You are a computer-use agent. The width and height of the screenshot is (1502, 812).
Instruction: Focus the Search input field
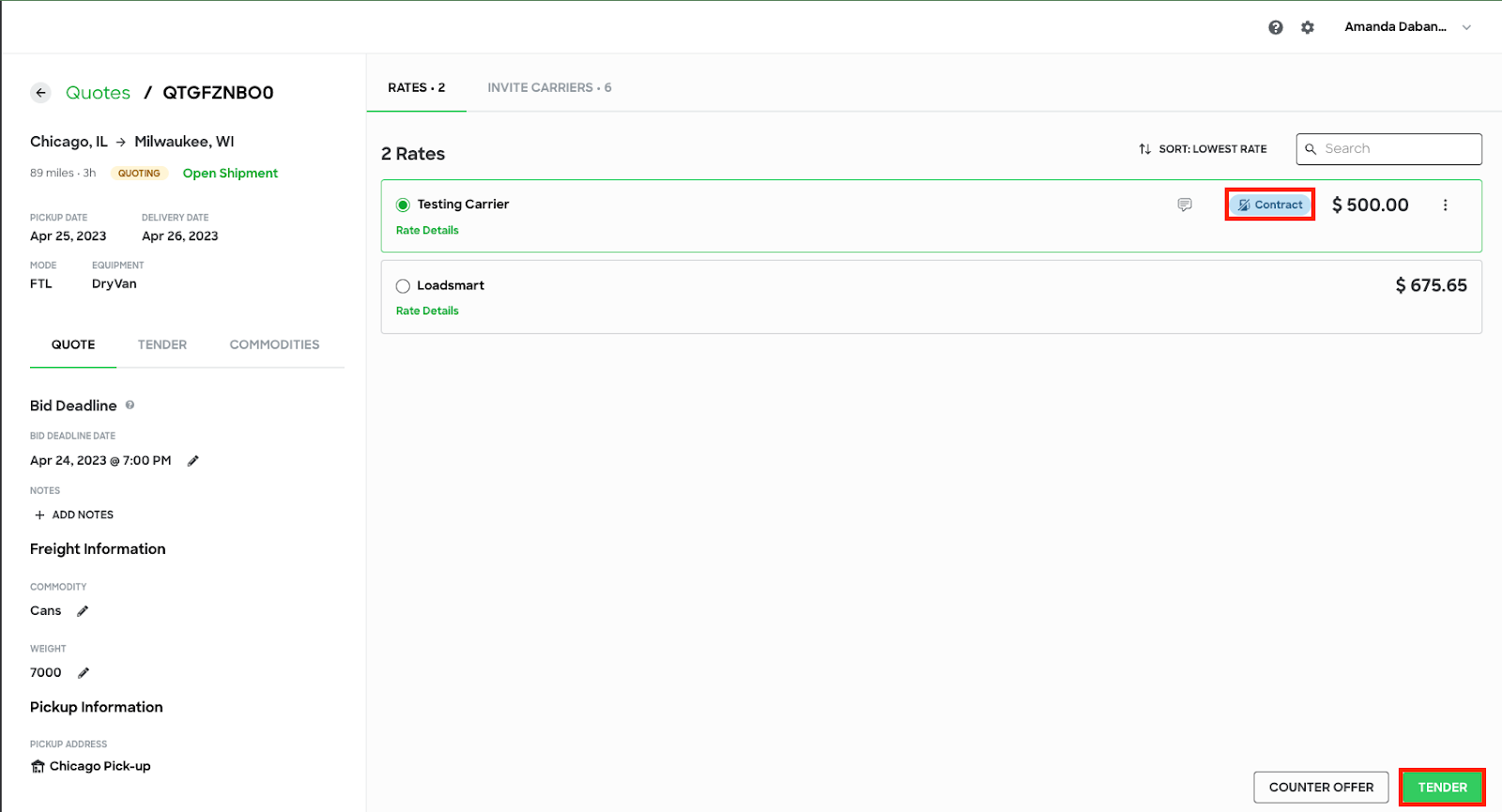click(x=1388, y=149)
